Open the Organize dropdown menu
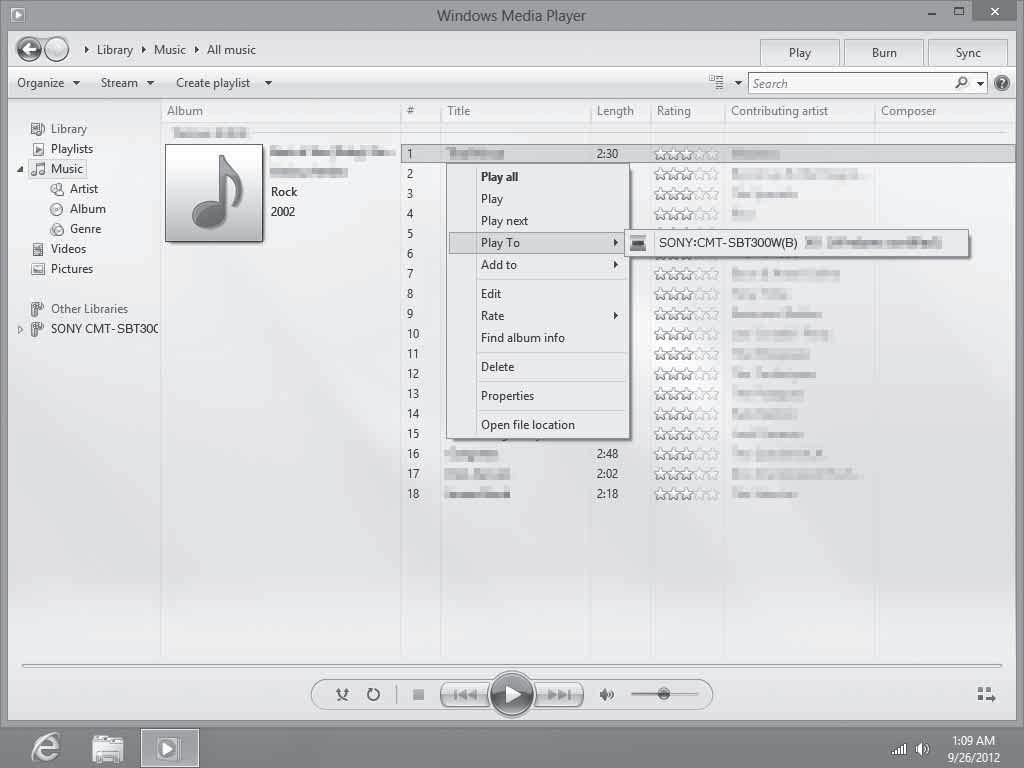 tap(48, 83)
